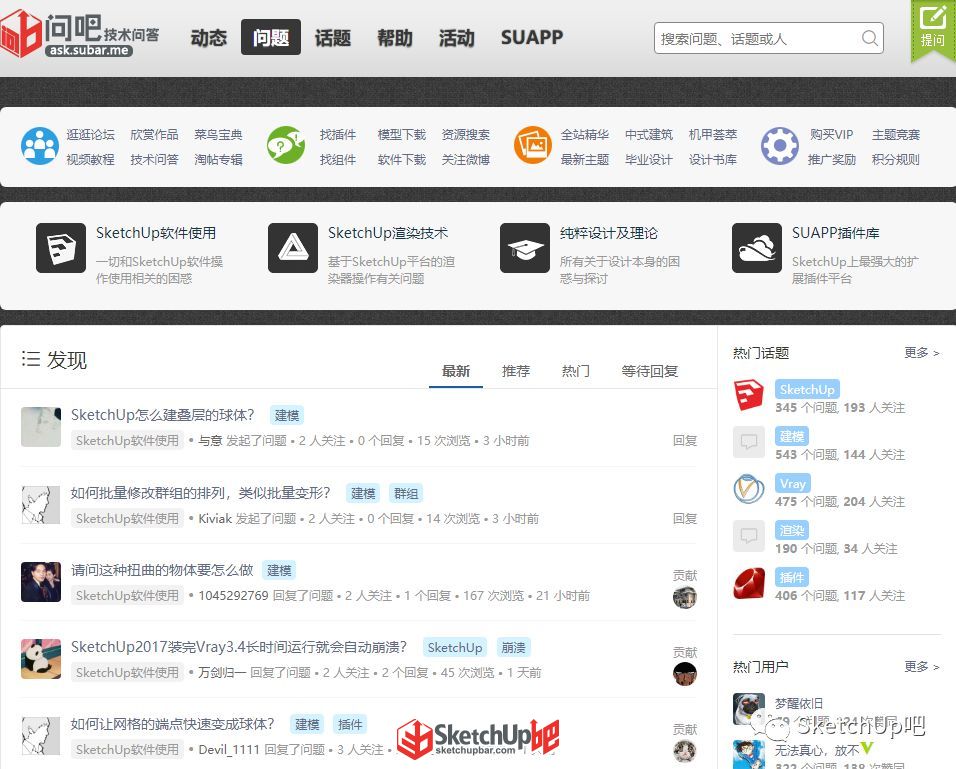Go to the 动态 nav item

[x=209, y=38]
